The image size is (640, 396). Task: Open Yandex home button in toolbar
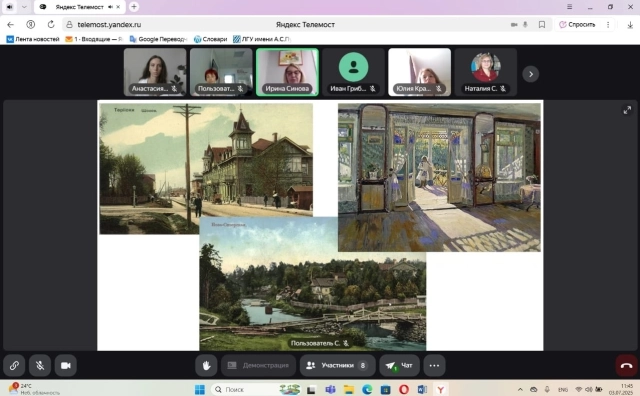coord(31,24)
